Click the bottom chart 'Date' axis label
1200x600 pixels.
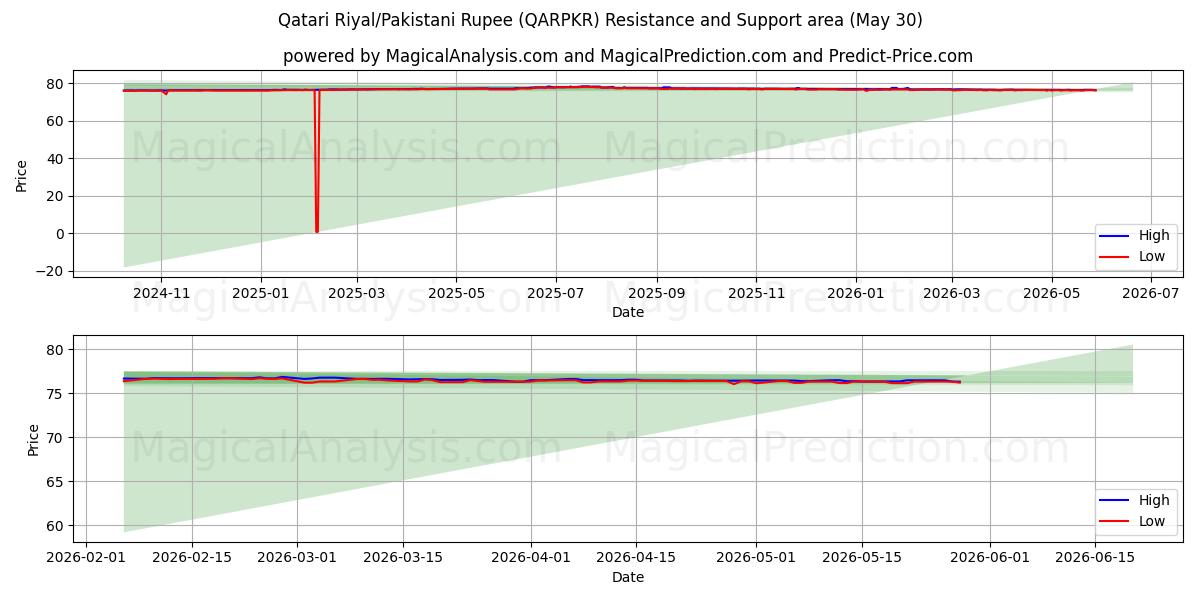coord(628,578)
